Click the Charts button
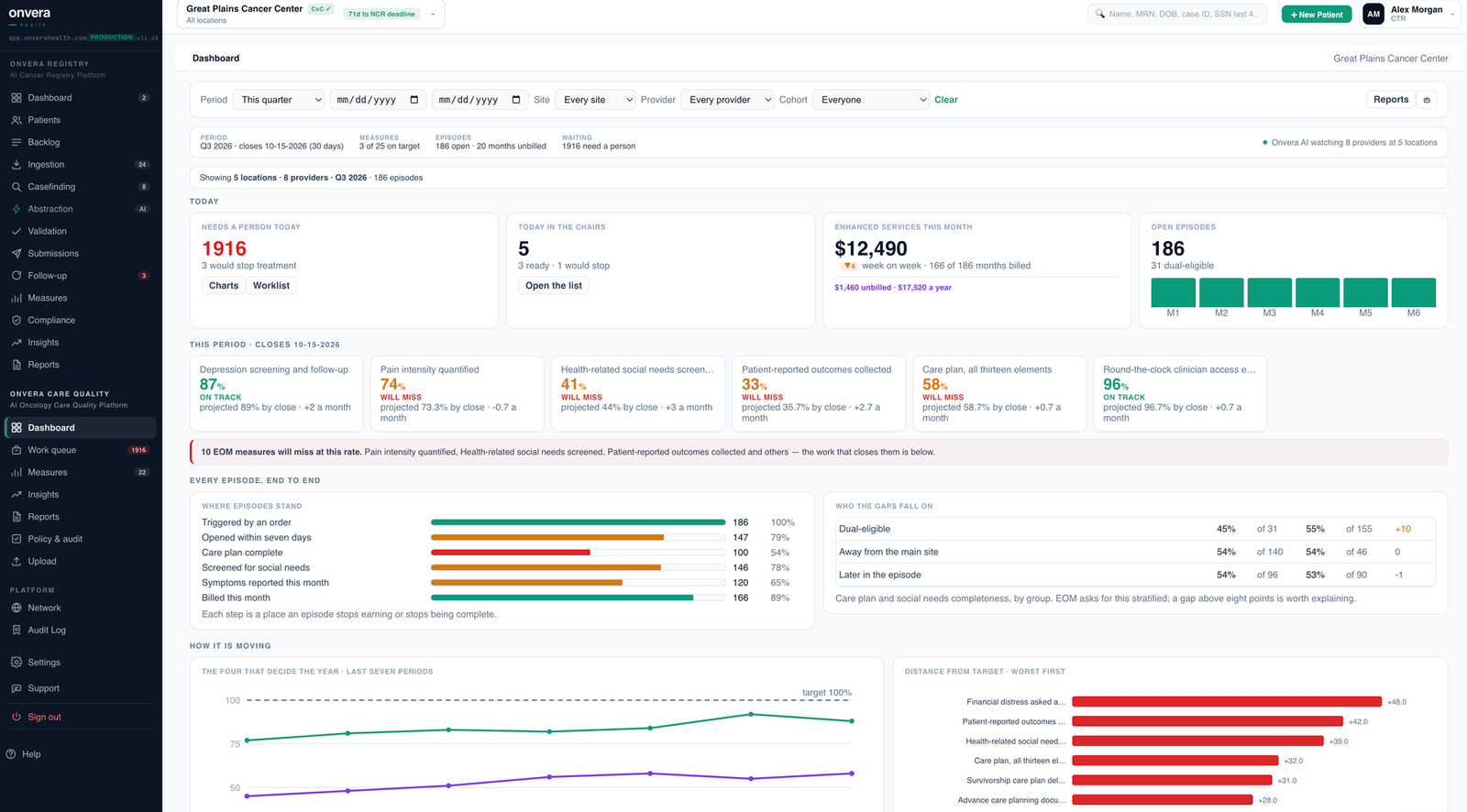Screen dimensions: 1467x812 click(224, 286)
